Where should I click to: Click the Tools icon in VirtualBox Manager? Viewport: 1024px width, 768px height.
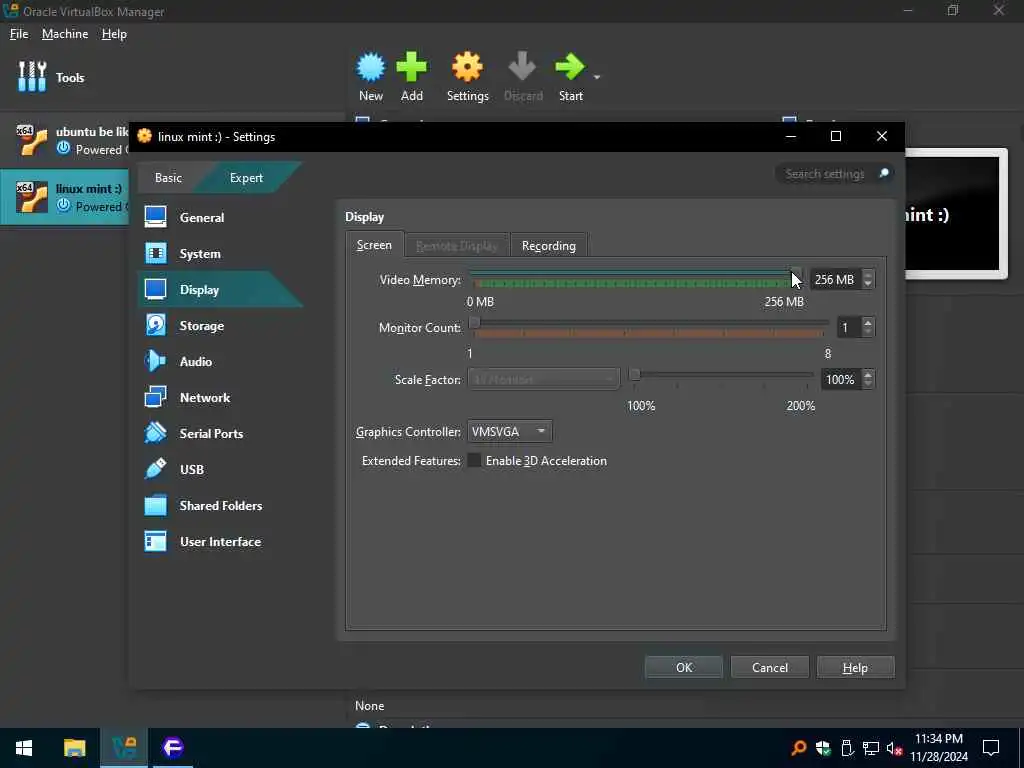32,77
